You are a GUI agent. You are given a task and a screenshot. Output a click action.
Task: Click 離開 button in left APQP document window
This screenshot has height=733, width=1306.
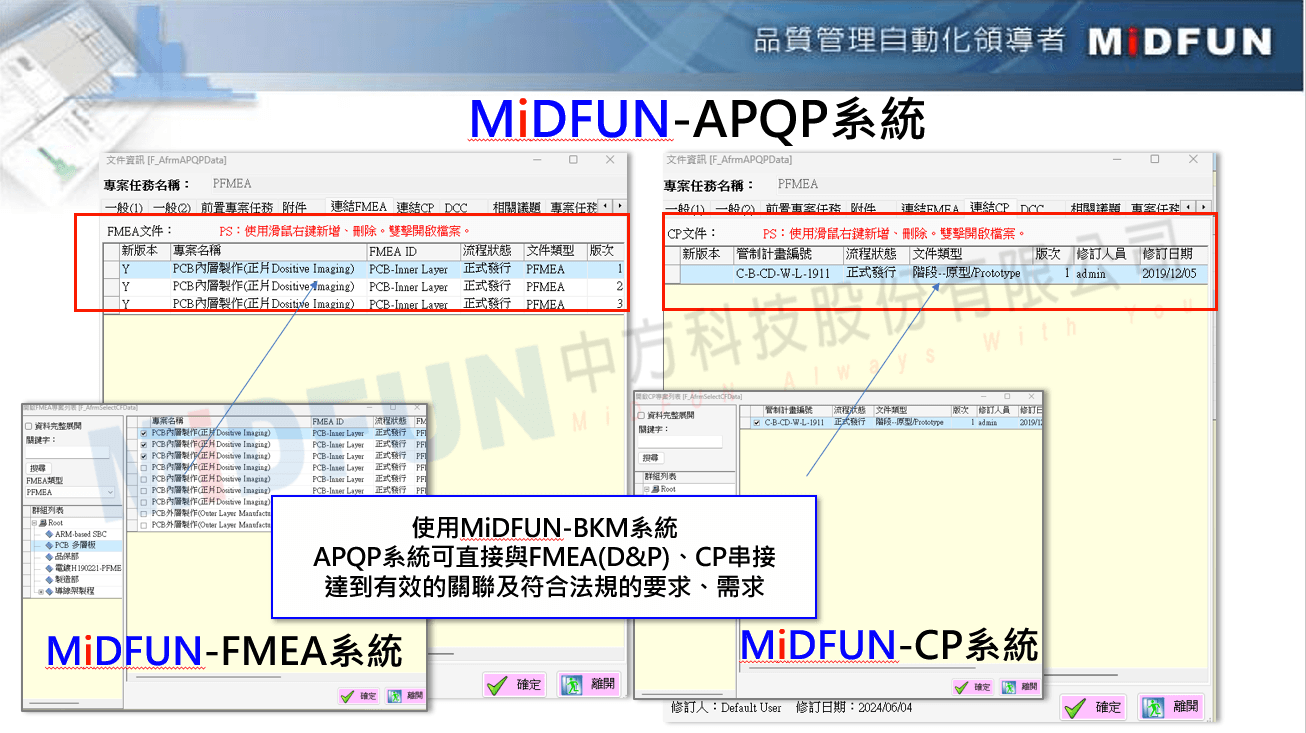(589, 684)
